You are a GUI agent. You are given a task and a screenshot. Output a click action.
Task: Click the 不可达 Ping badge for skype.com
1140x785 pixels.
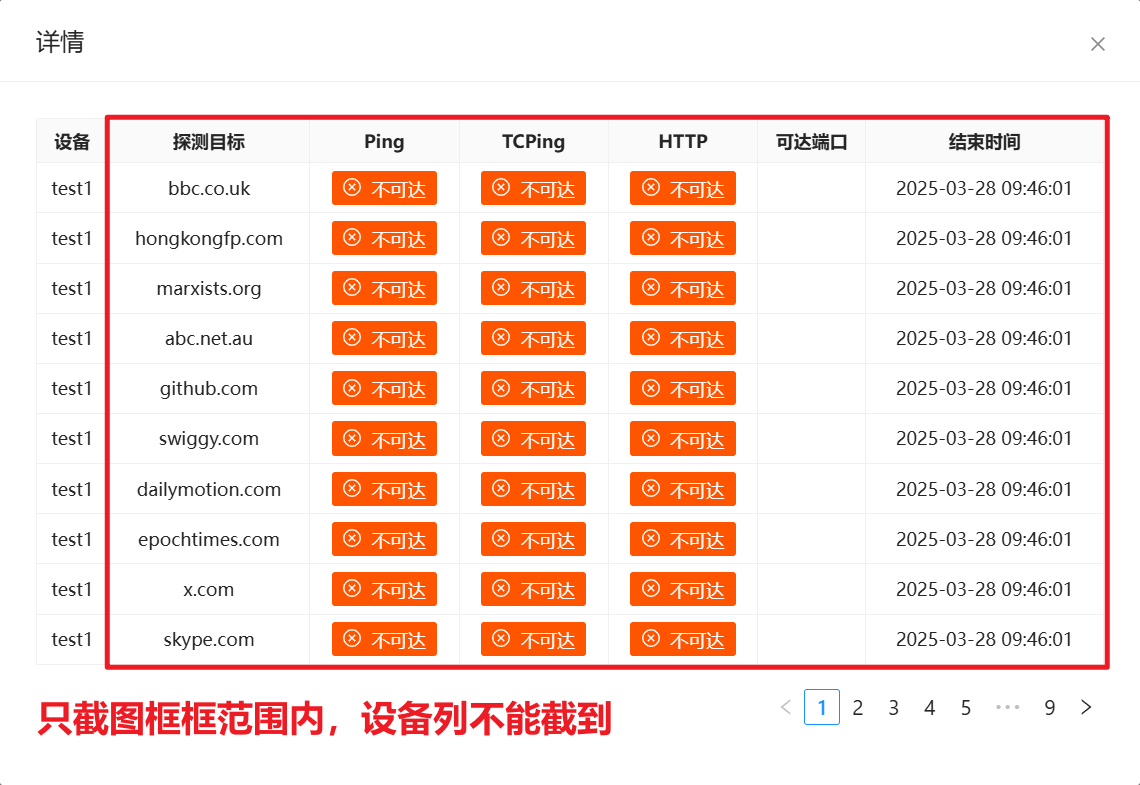384,639
